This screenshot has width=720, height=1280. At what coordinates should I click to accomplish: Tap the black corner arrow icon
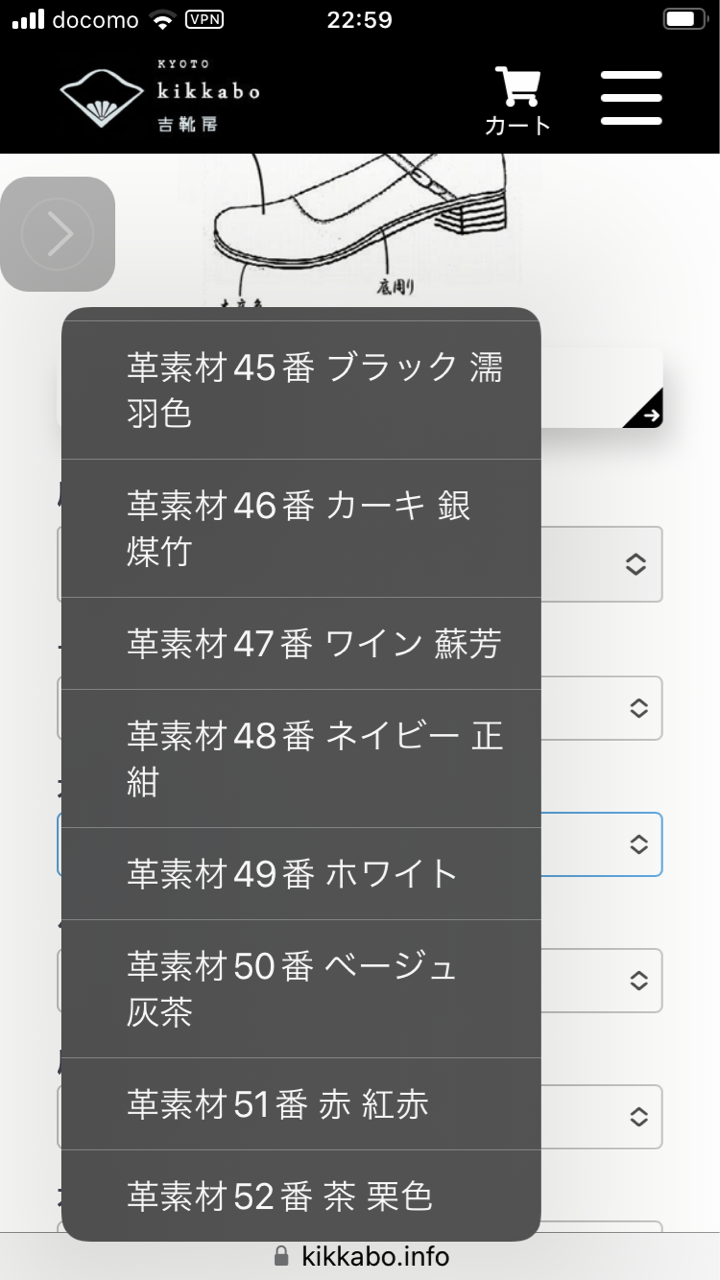(646, 411)
